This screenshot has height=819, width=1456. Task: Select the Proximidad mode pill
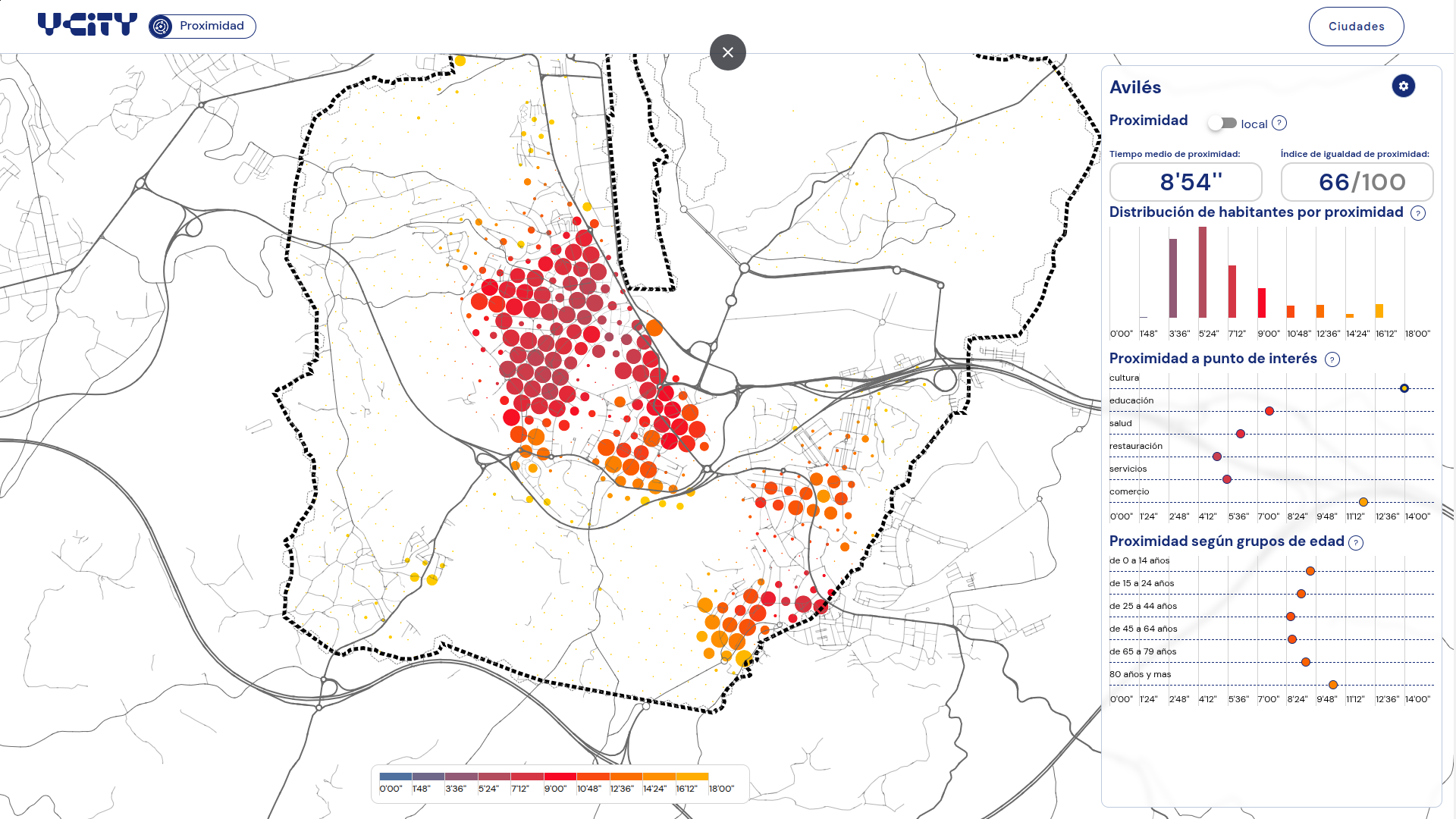point(202,27)
